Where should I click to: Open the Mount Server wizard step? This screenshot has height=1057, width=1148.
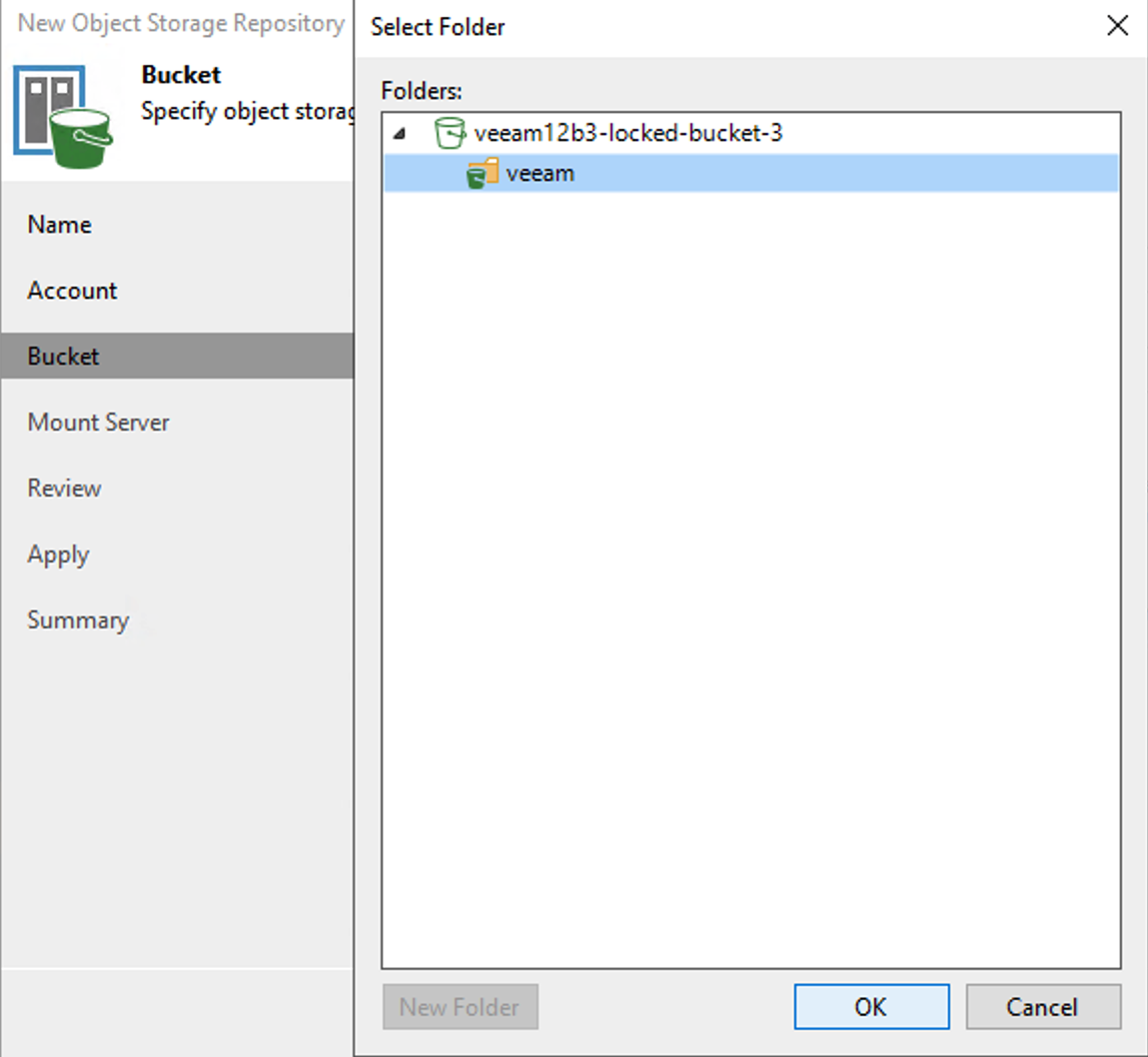pos(98,423)
